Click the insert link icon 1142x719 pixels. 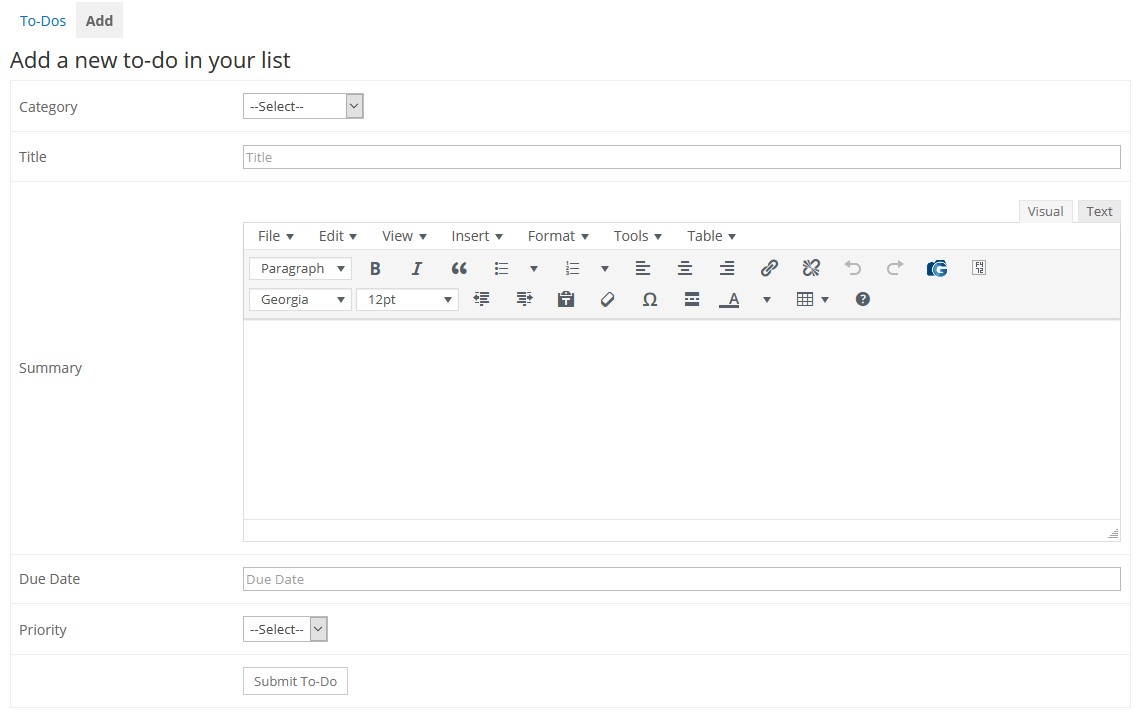pyautogui.click(x=769, y=268)
